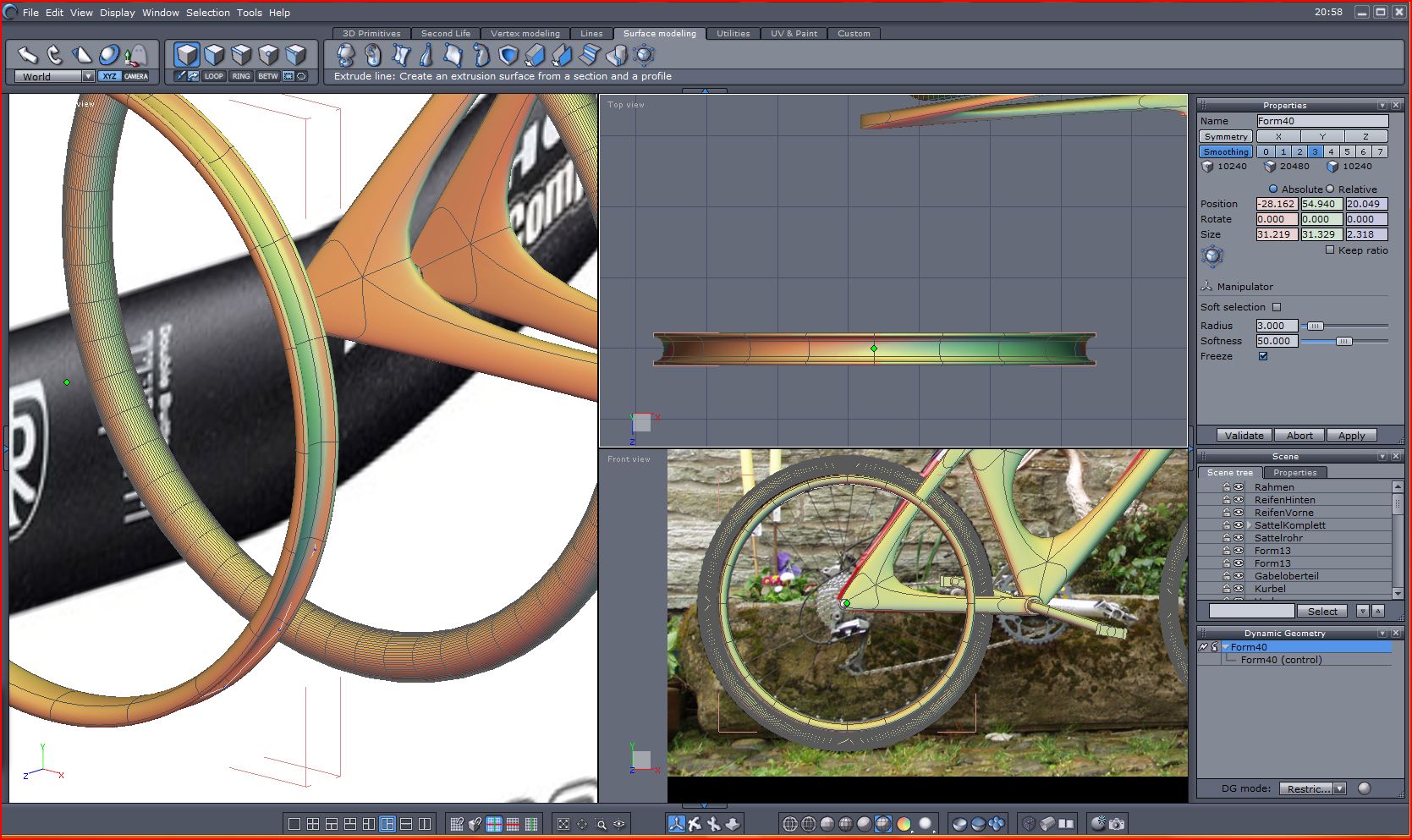Adjust the Softness slider handle
Image resolution: width=1412 pixels, height=840 pixels.
[1343, 341]
